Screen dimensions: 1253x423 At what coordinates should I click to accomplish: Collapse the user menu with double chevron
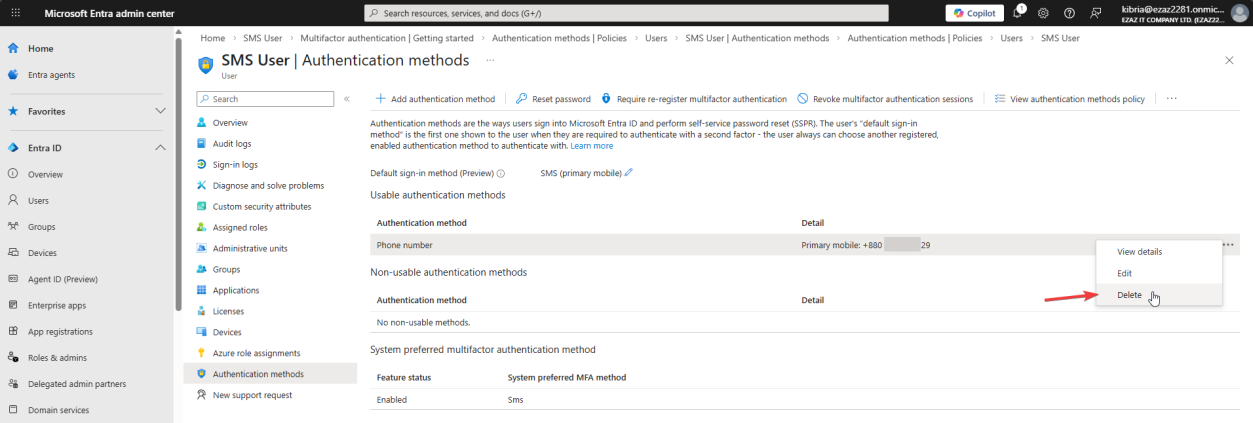[x=347, y=99]
